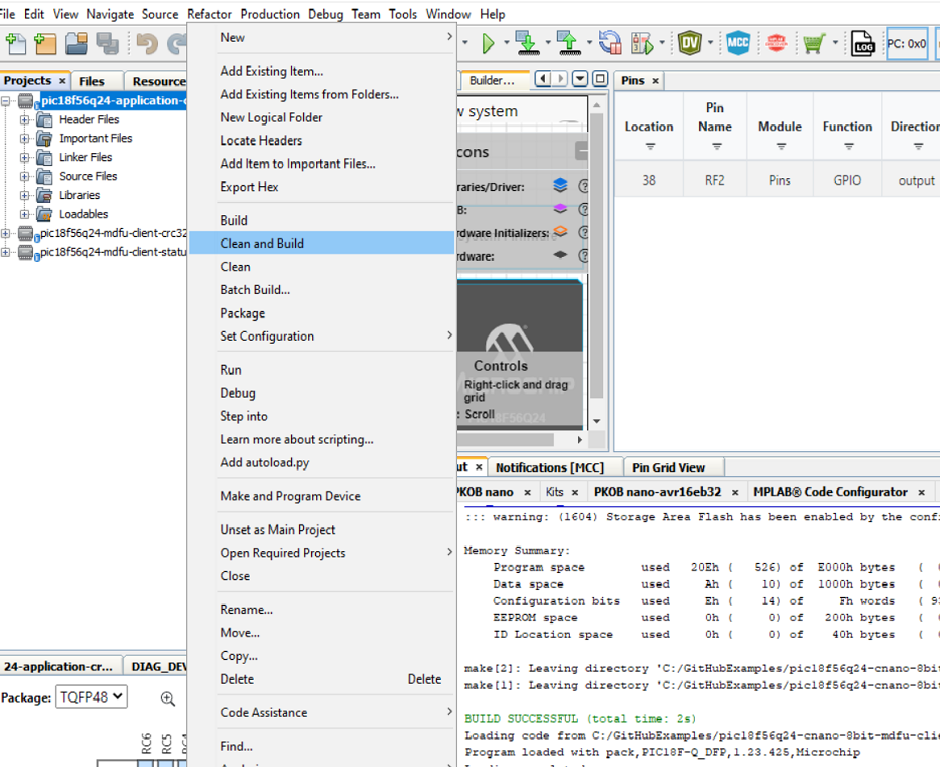Expand the Loadables folder
Viewport: 940px width, 767px height.
[x=24, y=214]
